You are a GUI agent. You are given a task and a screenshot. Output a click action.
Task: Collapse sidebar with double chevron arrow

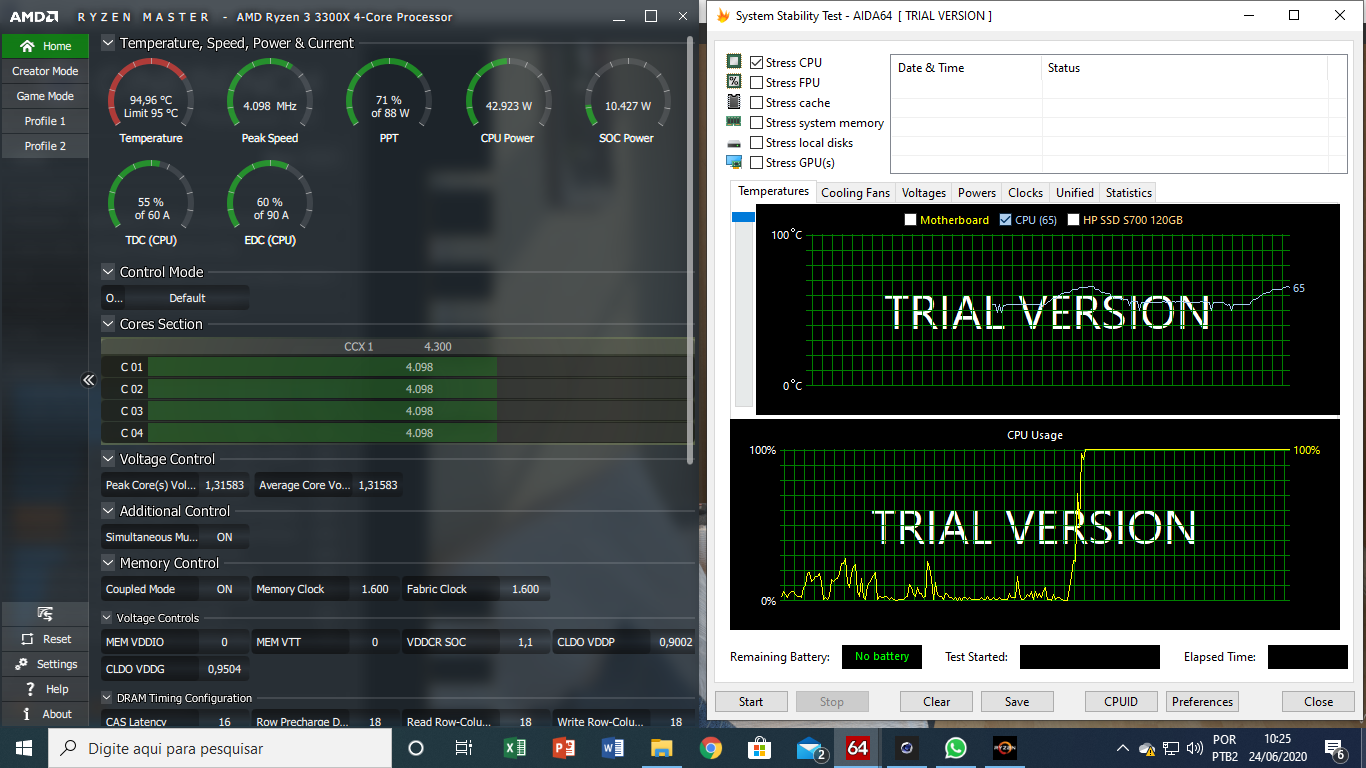(x=88, y=380)
